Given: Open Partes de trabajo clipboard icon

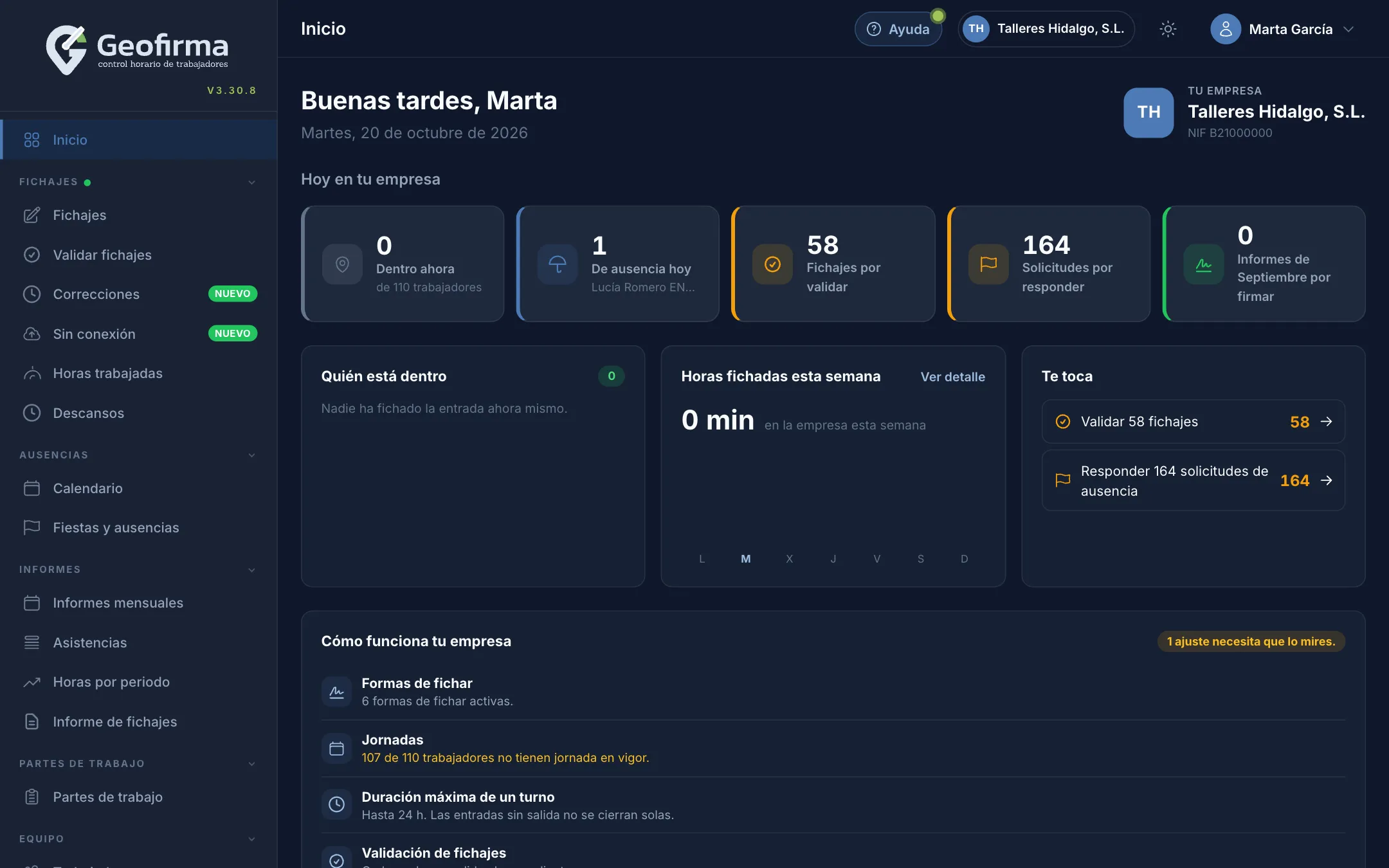Looking at the screenshot, I should 32,797.
